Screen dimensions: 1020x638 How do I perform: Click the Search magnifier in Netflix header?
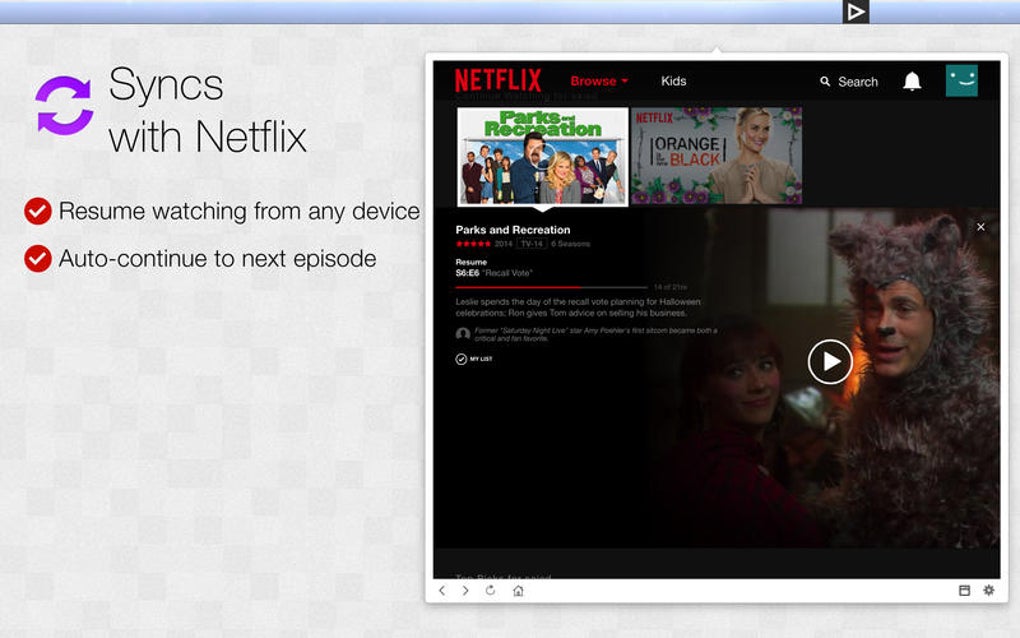pyautogui.click(x=825, y=81)
